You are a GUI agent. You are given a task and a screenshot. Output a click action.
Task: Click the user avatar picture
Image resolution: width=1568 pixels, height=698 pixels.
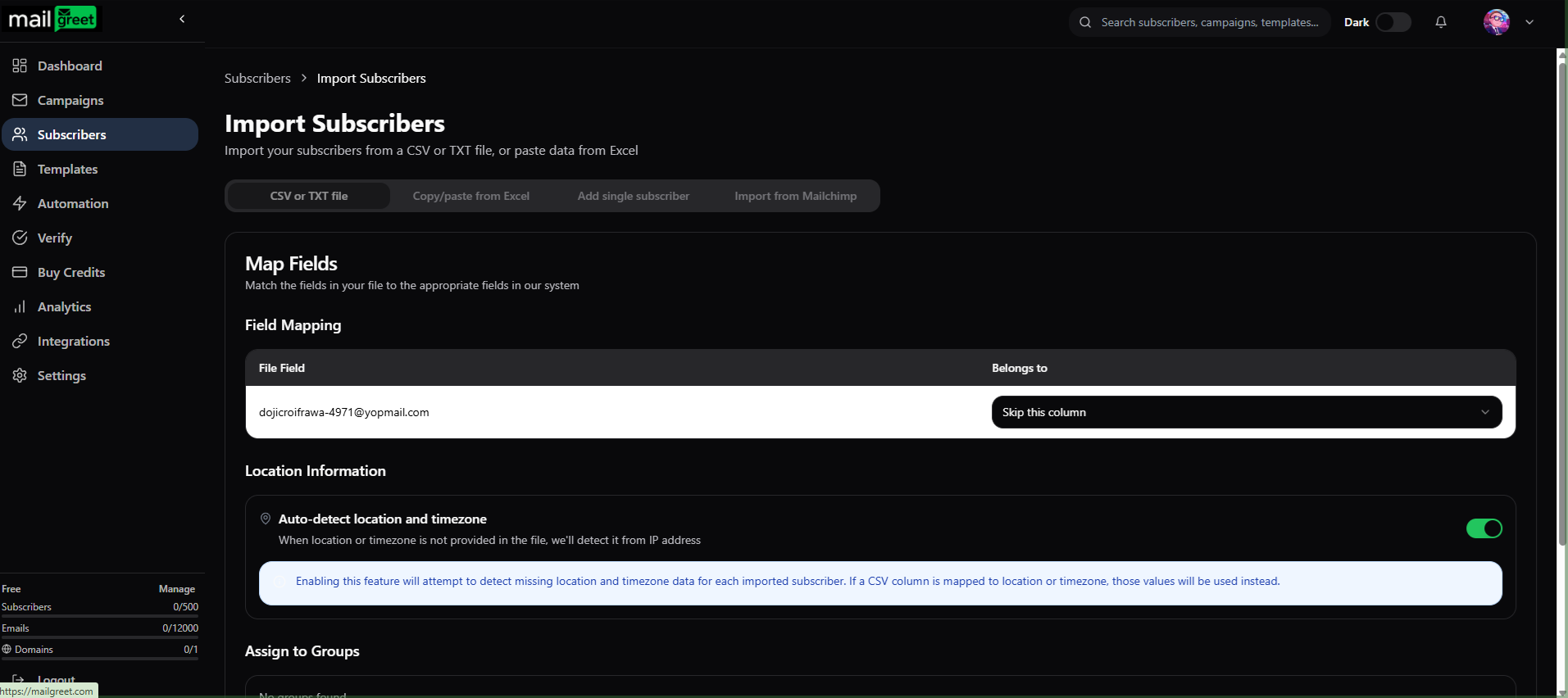pos(1497,22)
